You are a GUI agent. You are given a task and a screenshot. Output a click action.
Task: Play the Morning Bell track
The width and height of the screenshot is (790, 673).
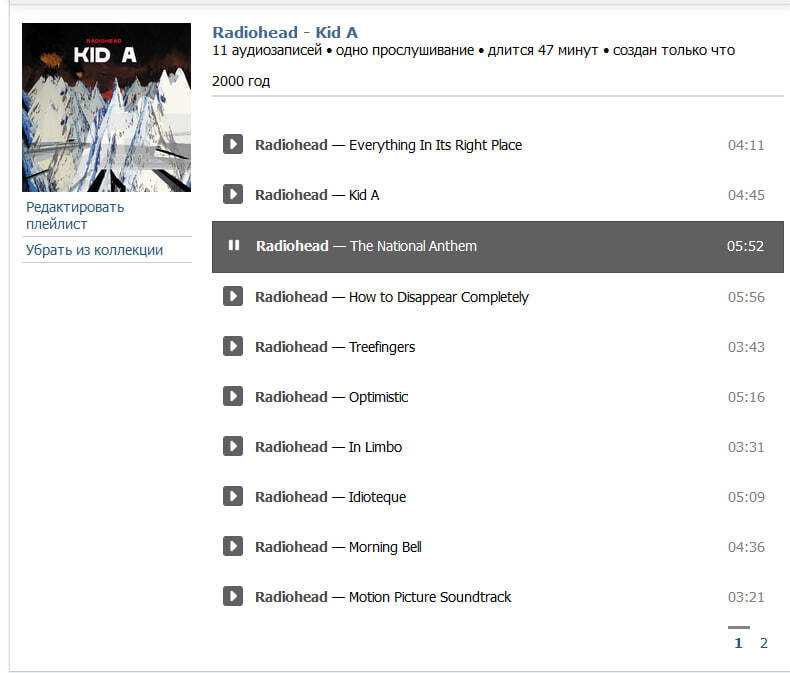233,546
